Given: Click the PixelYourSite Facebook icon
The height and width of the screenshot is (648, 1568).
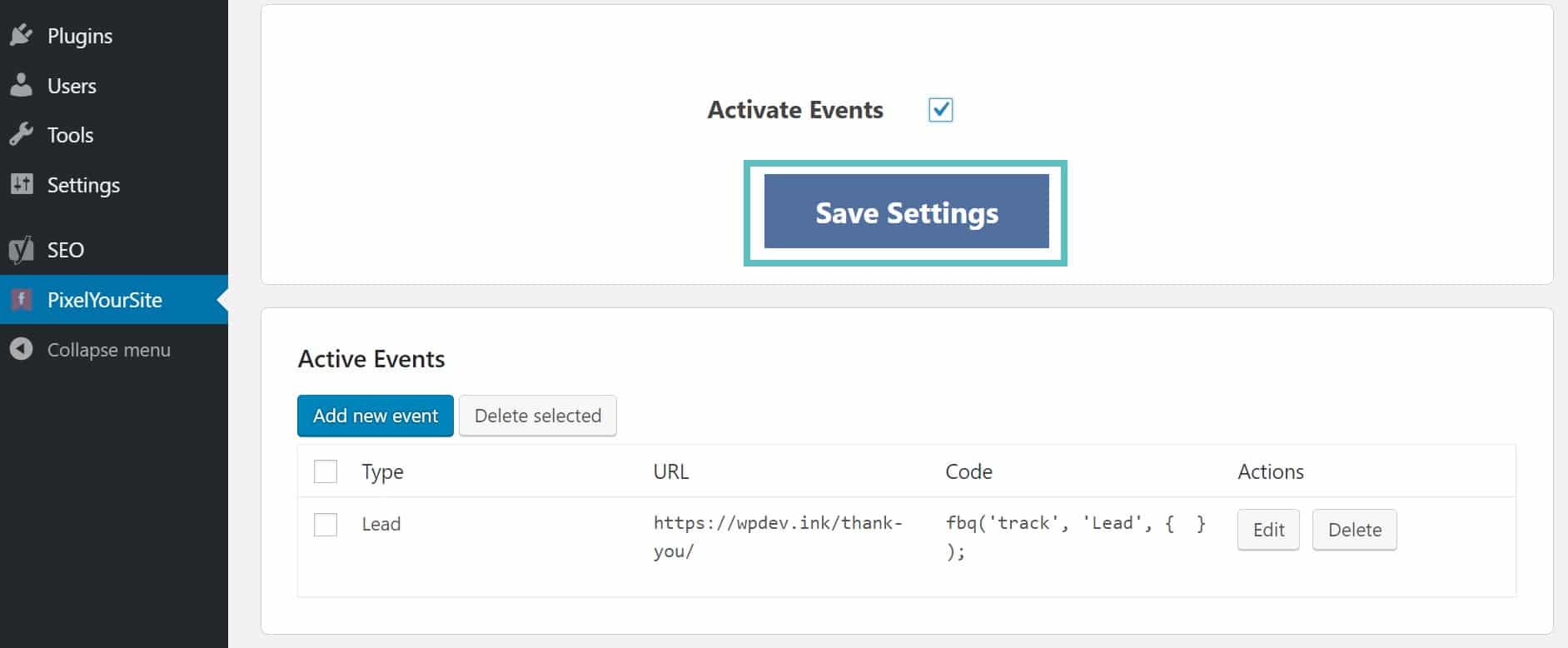Looking at the screenshot, I should pyautogui.click(x=22, y=299).
